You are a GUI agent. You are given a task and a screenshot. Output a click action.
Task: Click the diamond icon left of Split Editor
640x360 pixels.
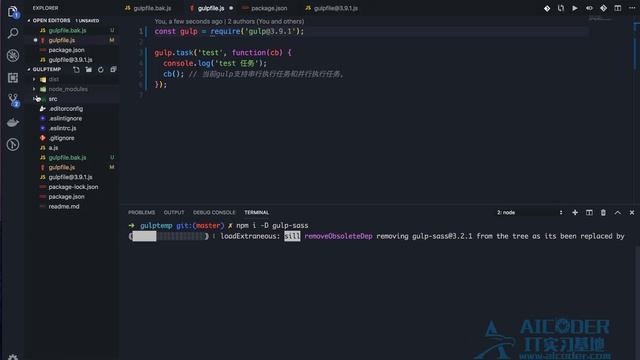603,8
